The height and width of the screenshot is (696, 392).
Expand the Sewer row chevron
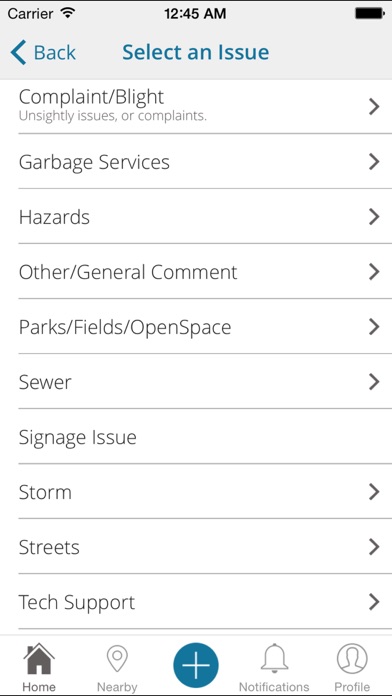(x=374, y=382)
